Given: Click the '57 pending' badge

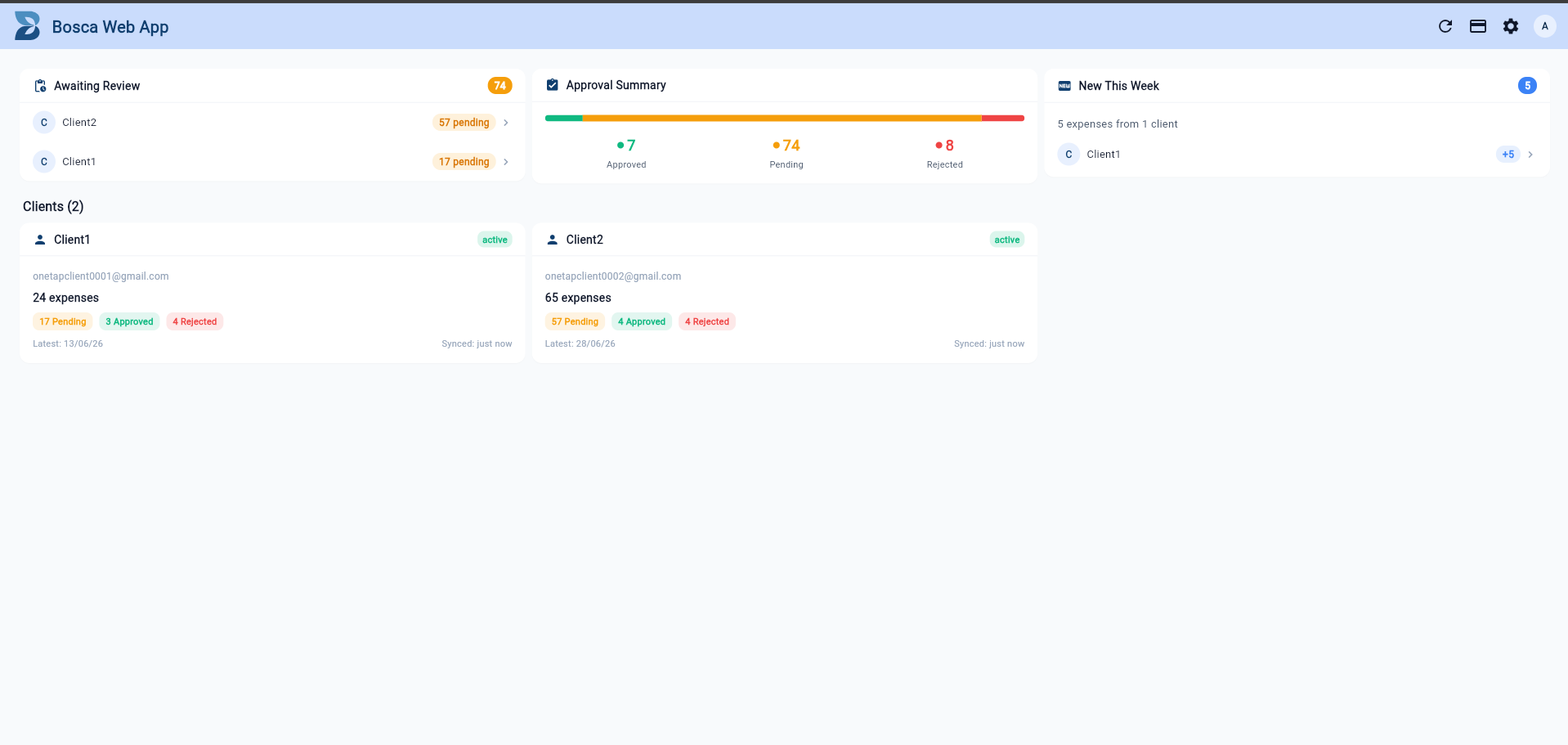Looking at the screenshot, I should (464, 123).
